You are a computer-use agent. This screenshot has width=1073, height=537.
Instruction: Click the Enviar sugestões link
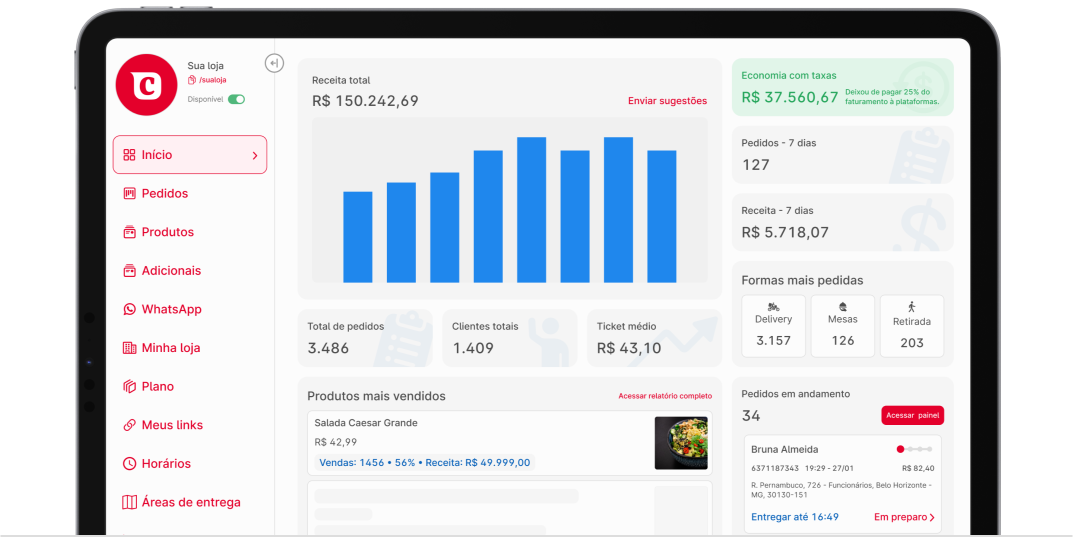click(x=667, y=101)
